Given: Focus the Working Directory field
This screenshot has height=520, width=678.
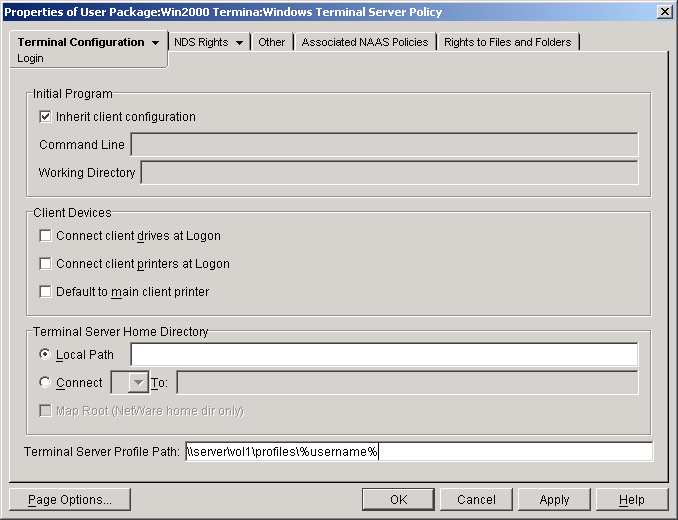Looking at the screenshot, I should pyautogui.click(x=389, y=172).
